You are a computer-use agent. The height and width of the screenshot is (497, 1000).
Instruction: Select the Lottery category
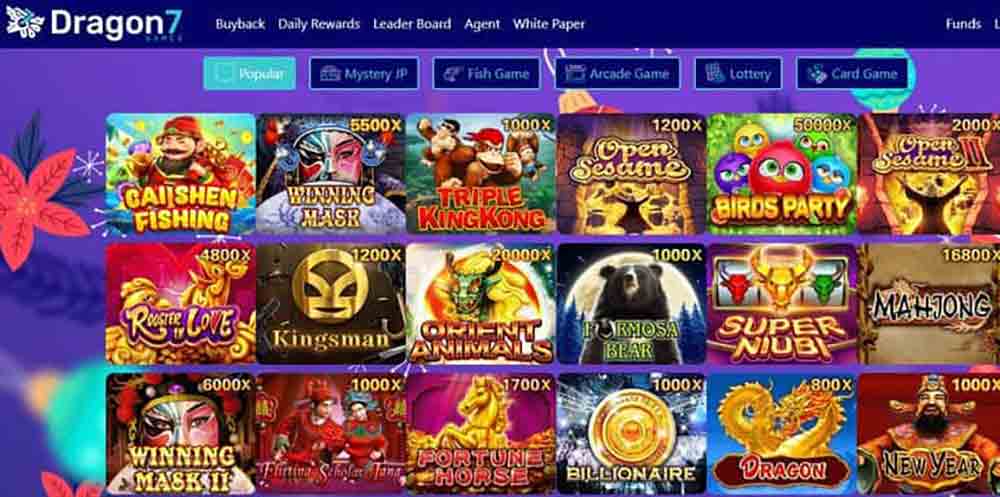(738, 73)
